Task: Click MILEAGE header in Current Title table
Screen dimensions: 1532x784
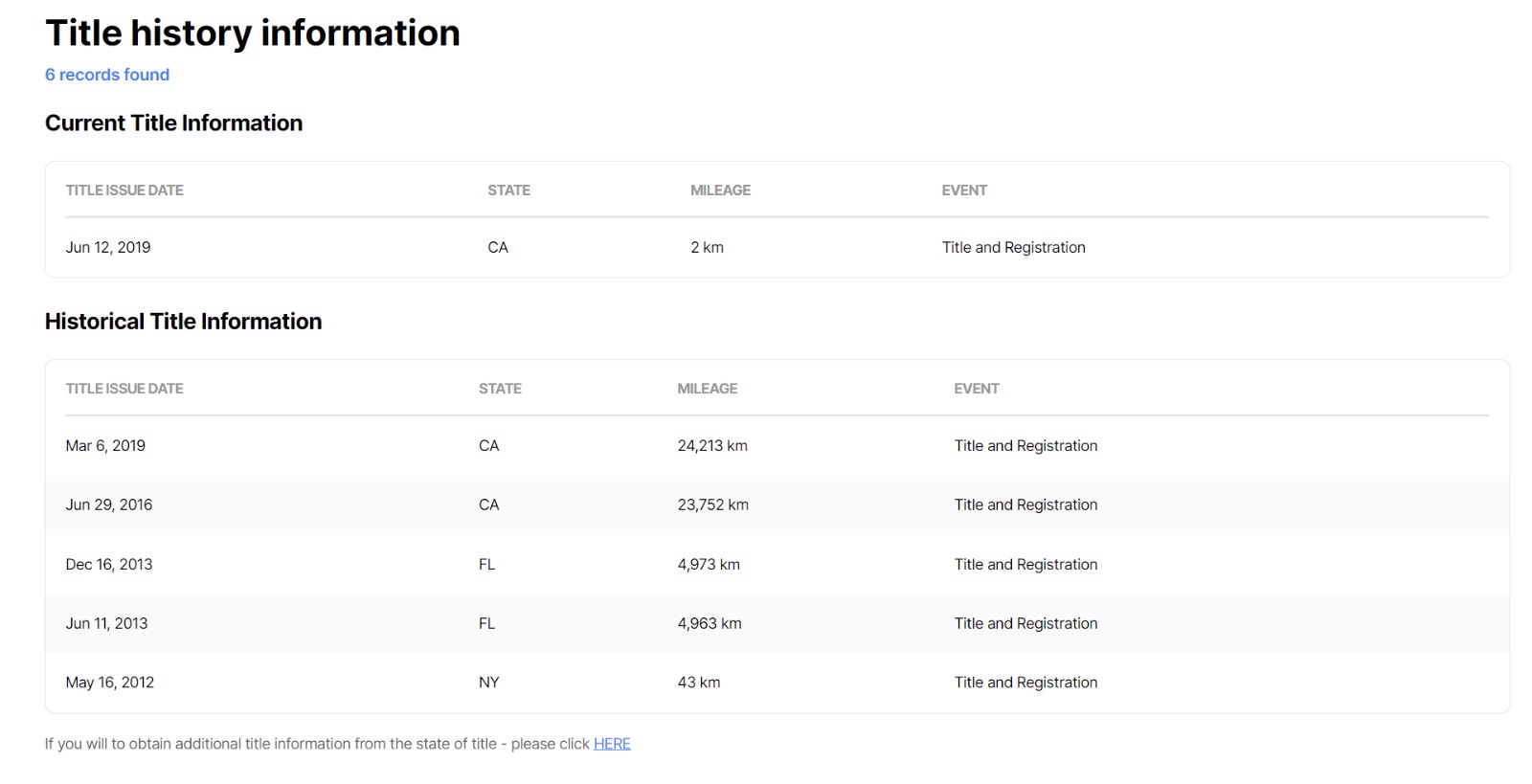Action: click(720, 190)
